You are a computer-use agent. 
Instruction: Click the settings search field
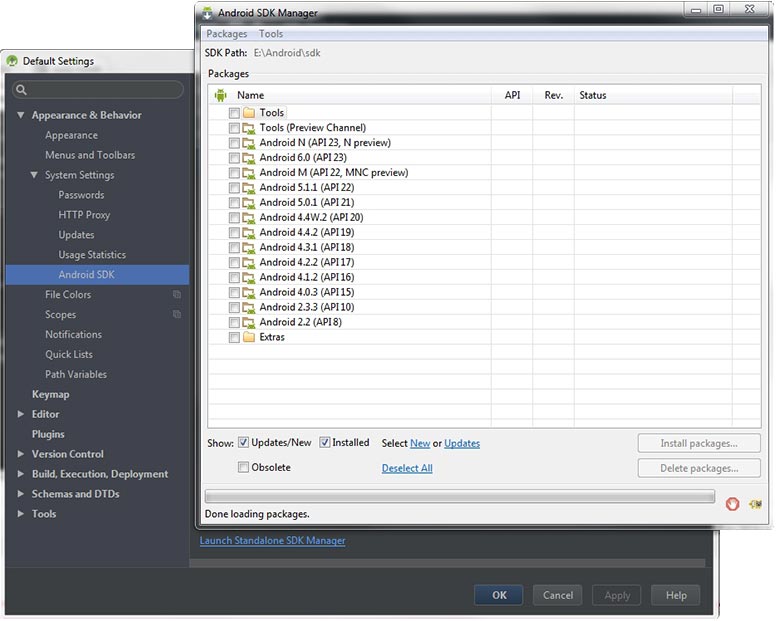point(98,90)
